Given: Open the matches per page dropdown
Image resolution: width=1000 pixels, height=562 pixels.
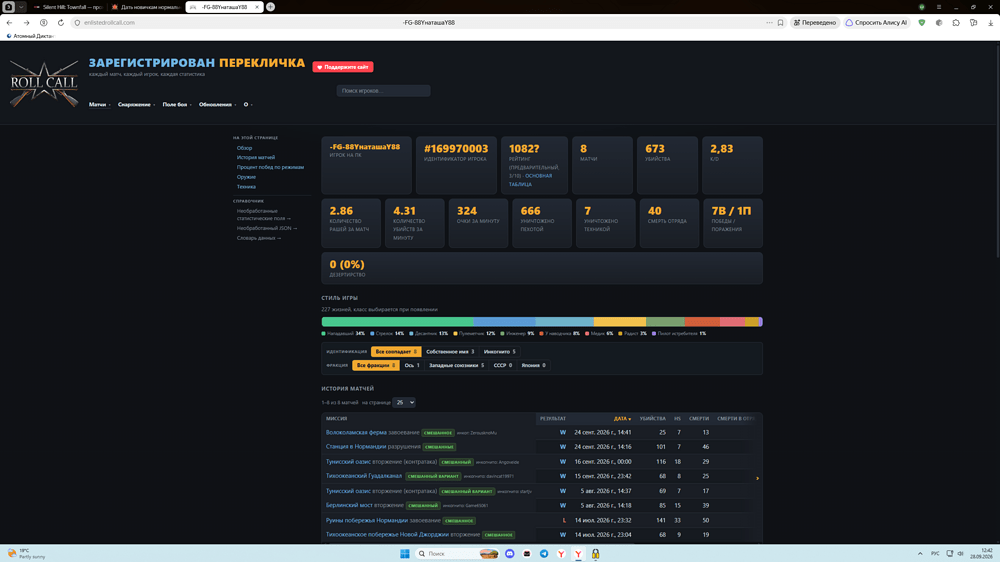Looking at the screenshot, I should click(404, 403).
